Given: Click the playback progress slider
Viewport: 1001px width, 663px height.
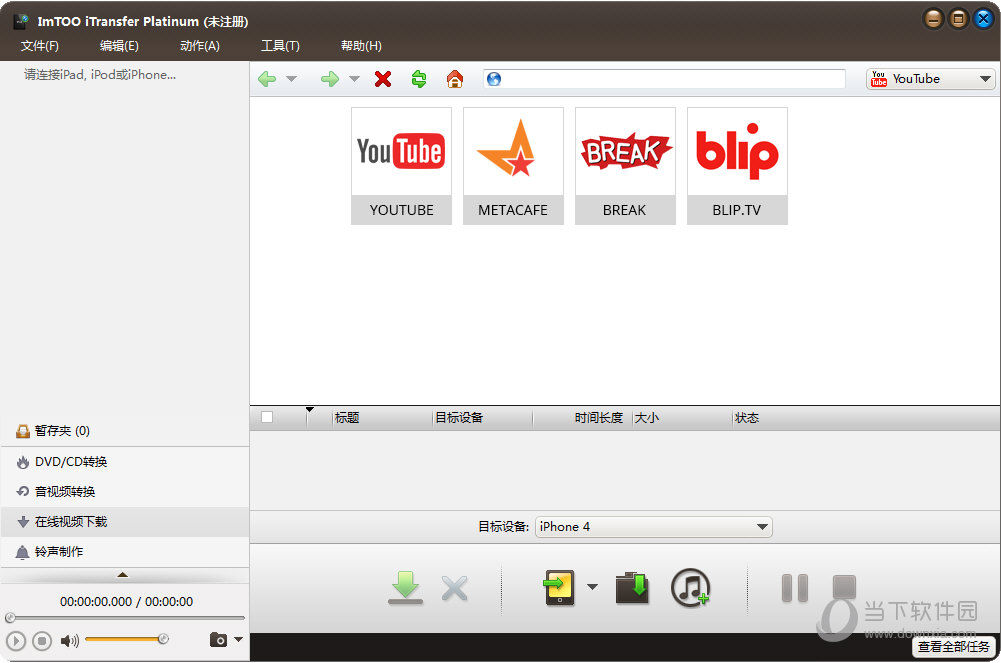Looking at the screenshot, I should (126, 618).
